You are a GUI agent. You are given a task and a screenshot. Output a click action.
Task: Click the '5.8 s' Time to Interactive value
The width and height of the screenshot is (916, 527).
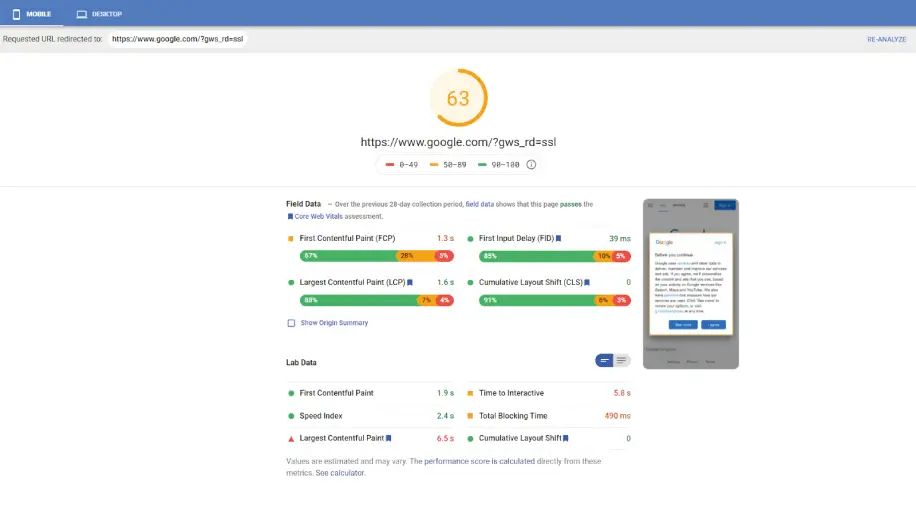(622, 393)
